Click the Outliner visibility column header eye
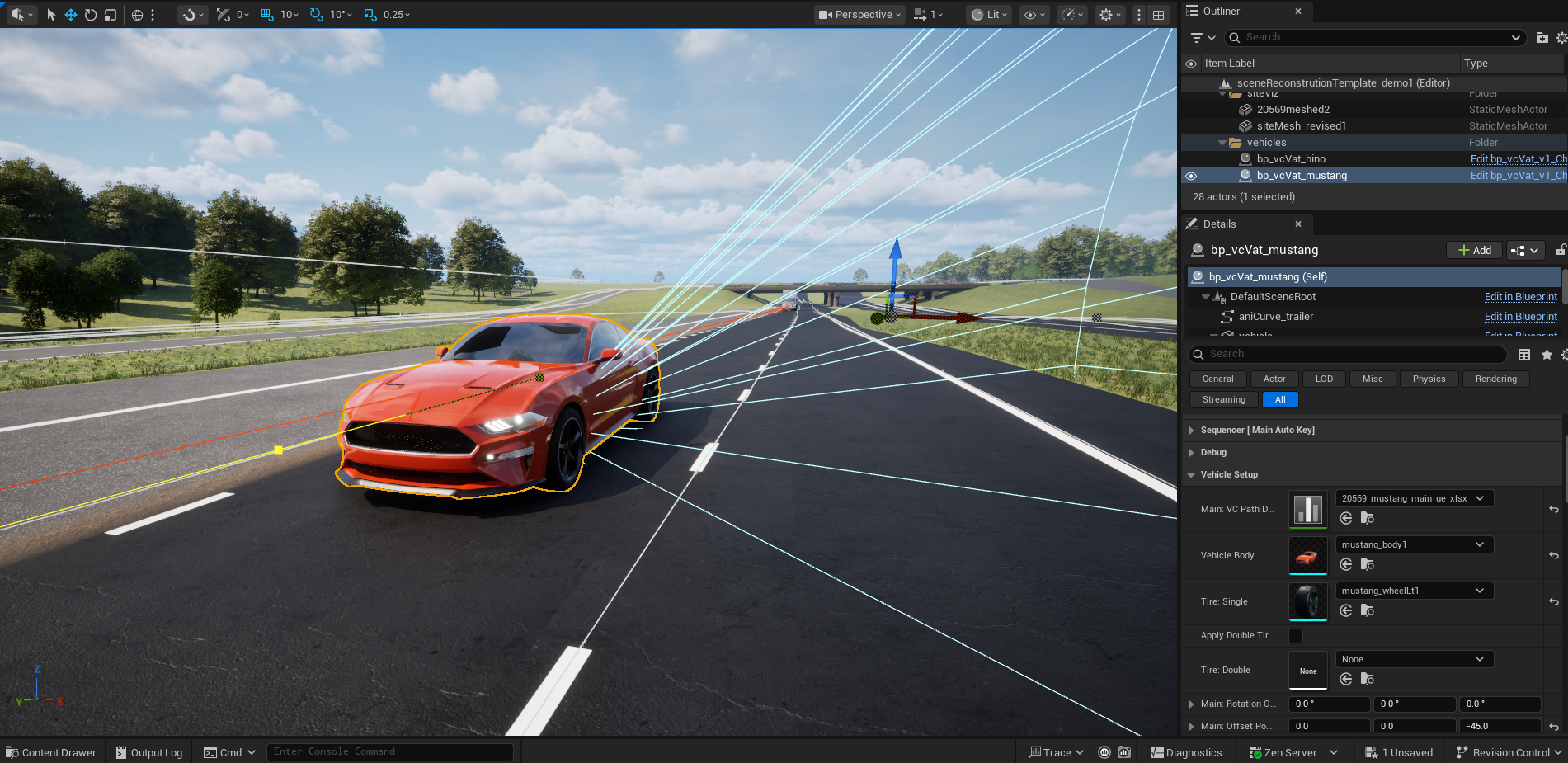 1191,64
